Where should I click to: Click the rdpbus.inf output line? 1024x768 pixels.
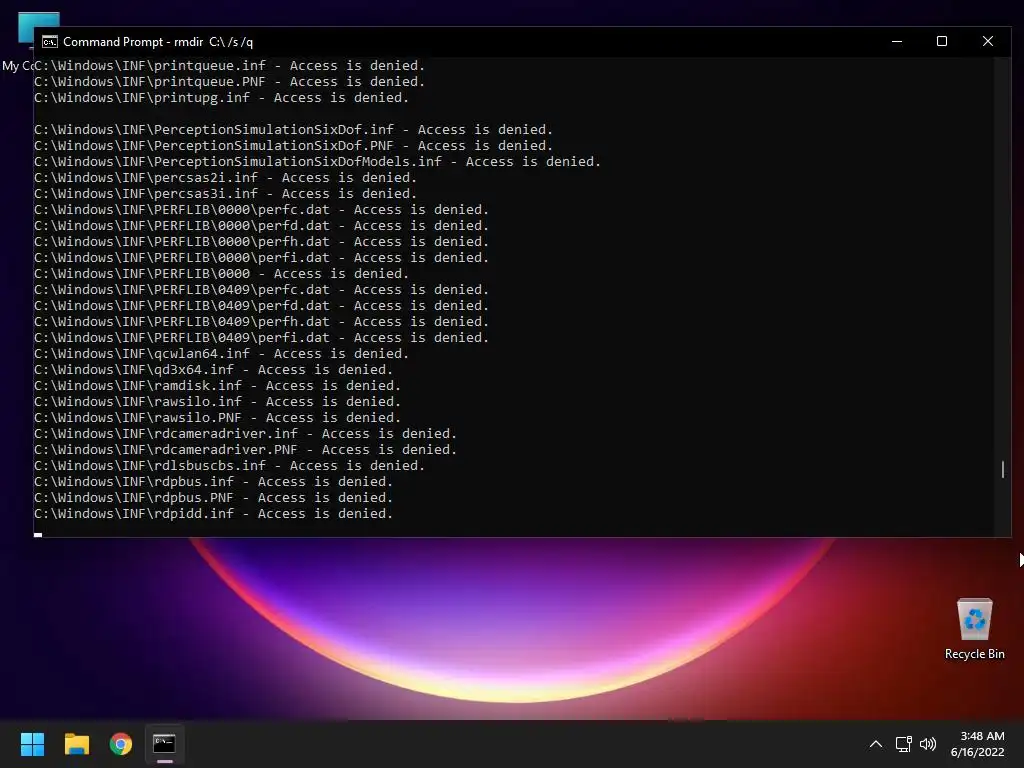(214, 481)
